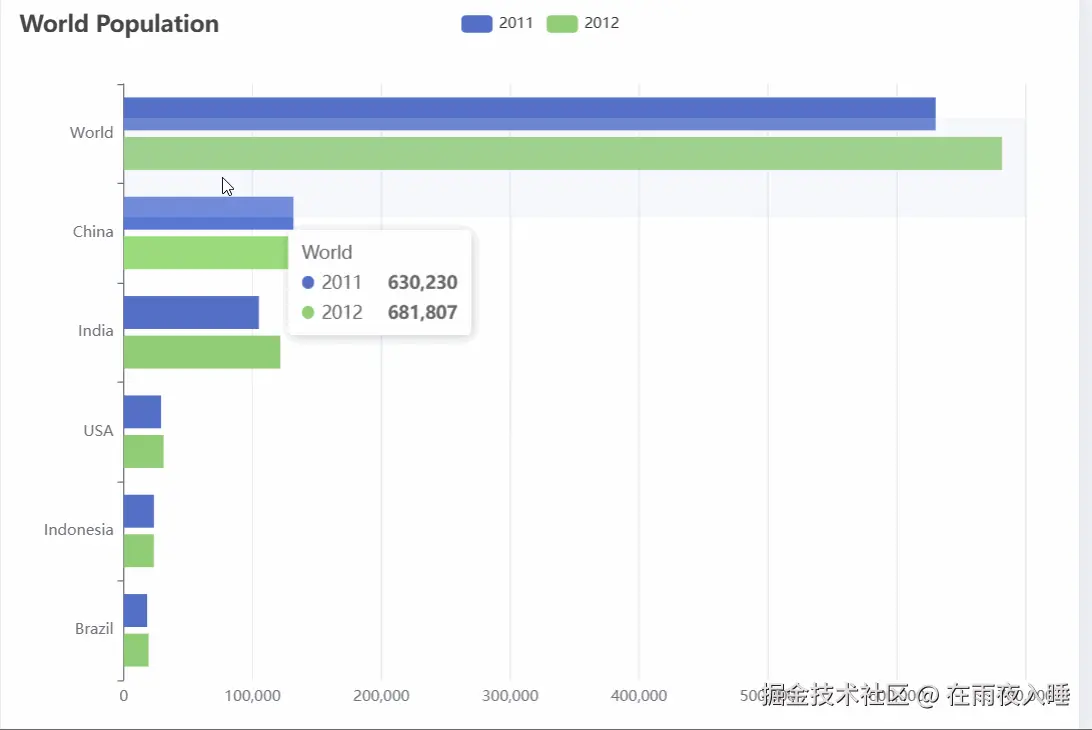Select the Indonesia 2012 green bar
Viewport: 1092px width, 730px height.
tap(139, 550)
